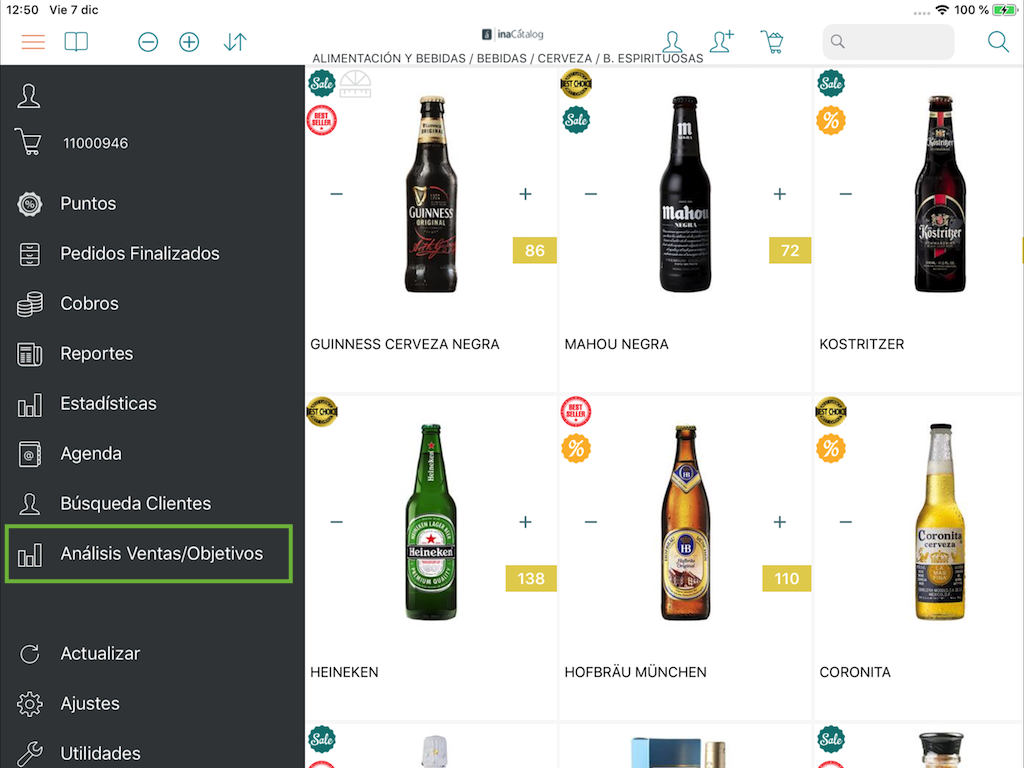This screenshot has height=768, width=1024.
Task: Open Búsqueda Clientes
Action: pyautogui.click(x=136, y=504)
